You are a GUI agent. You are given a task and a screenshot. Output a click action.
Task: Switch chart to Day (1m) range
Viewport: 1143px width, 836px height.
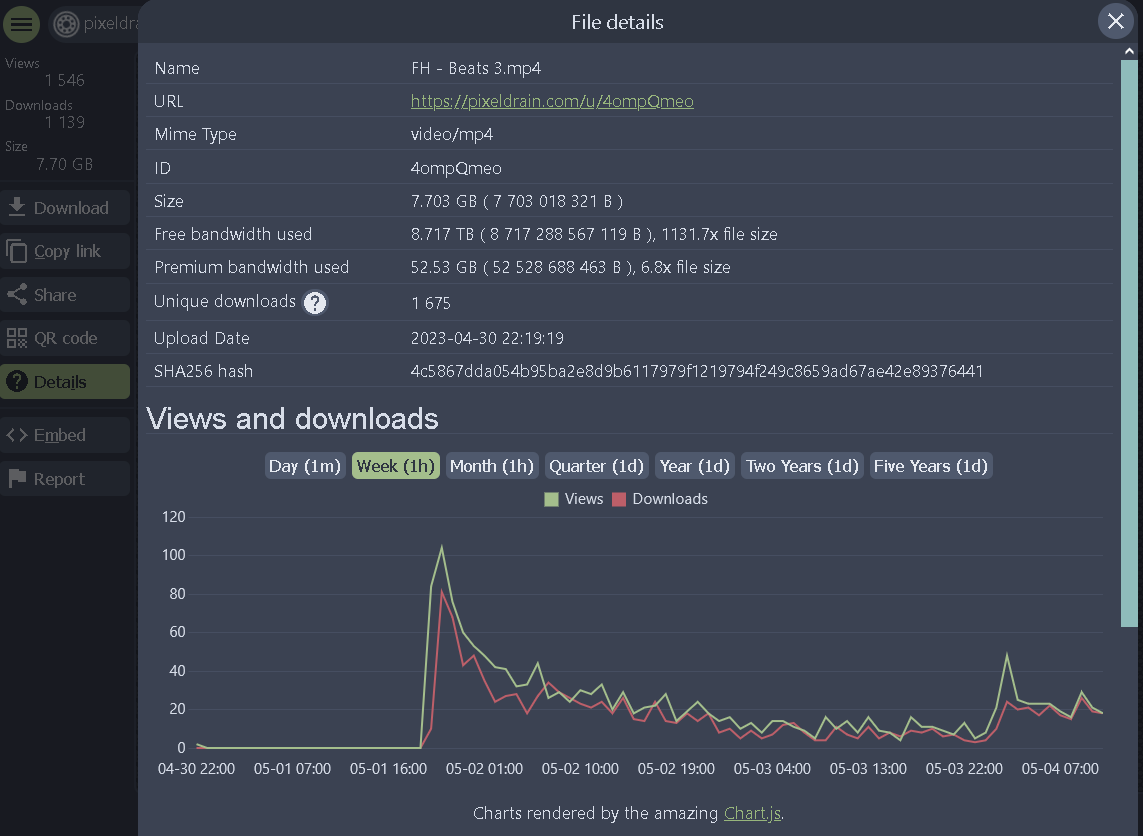305,466
